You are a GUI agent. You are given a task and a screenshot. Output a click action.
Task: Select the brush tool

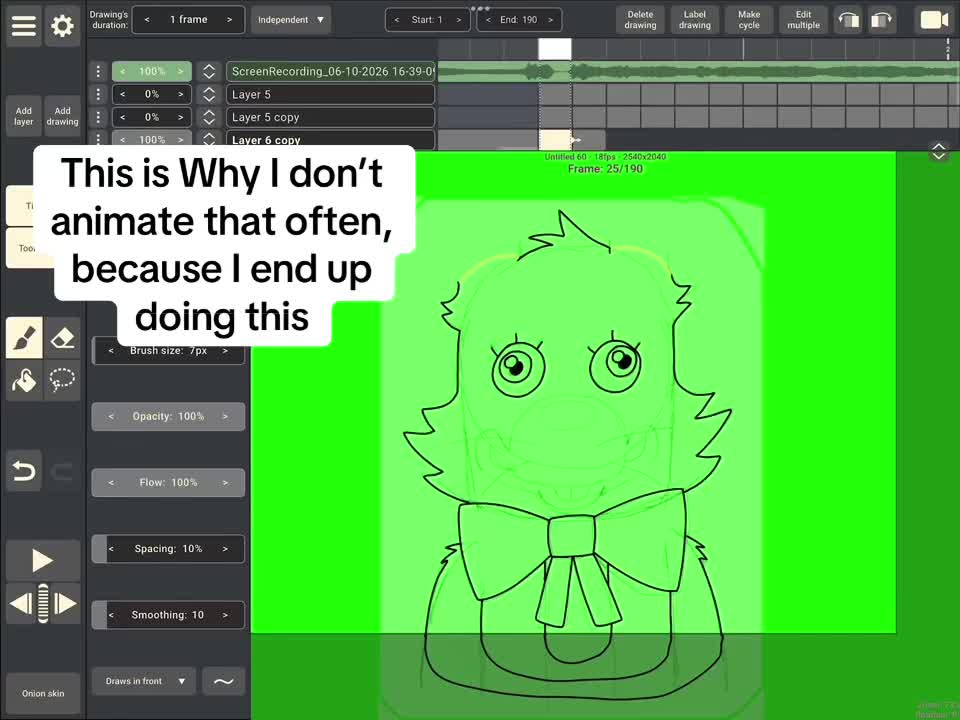24,337
